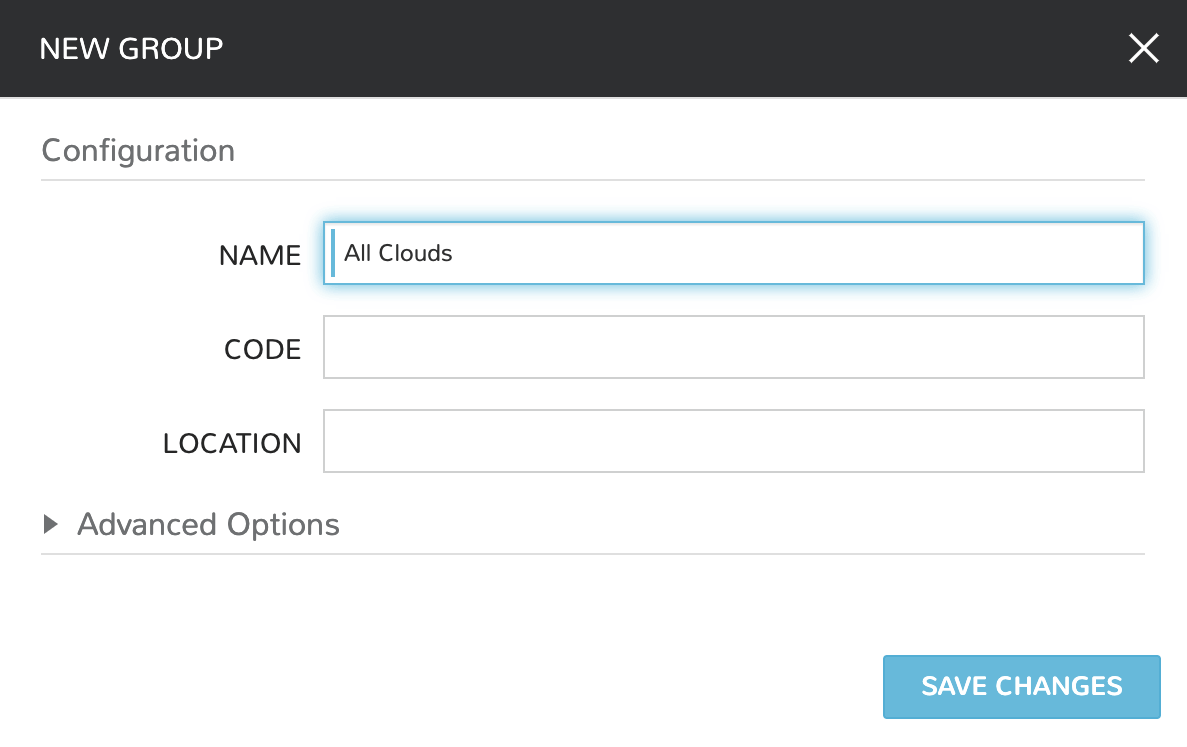This screenshot has width=1187, height=747.
Task: Click the Configuration section heading
Action: pyautogui.click(x=138, y=151)
